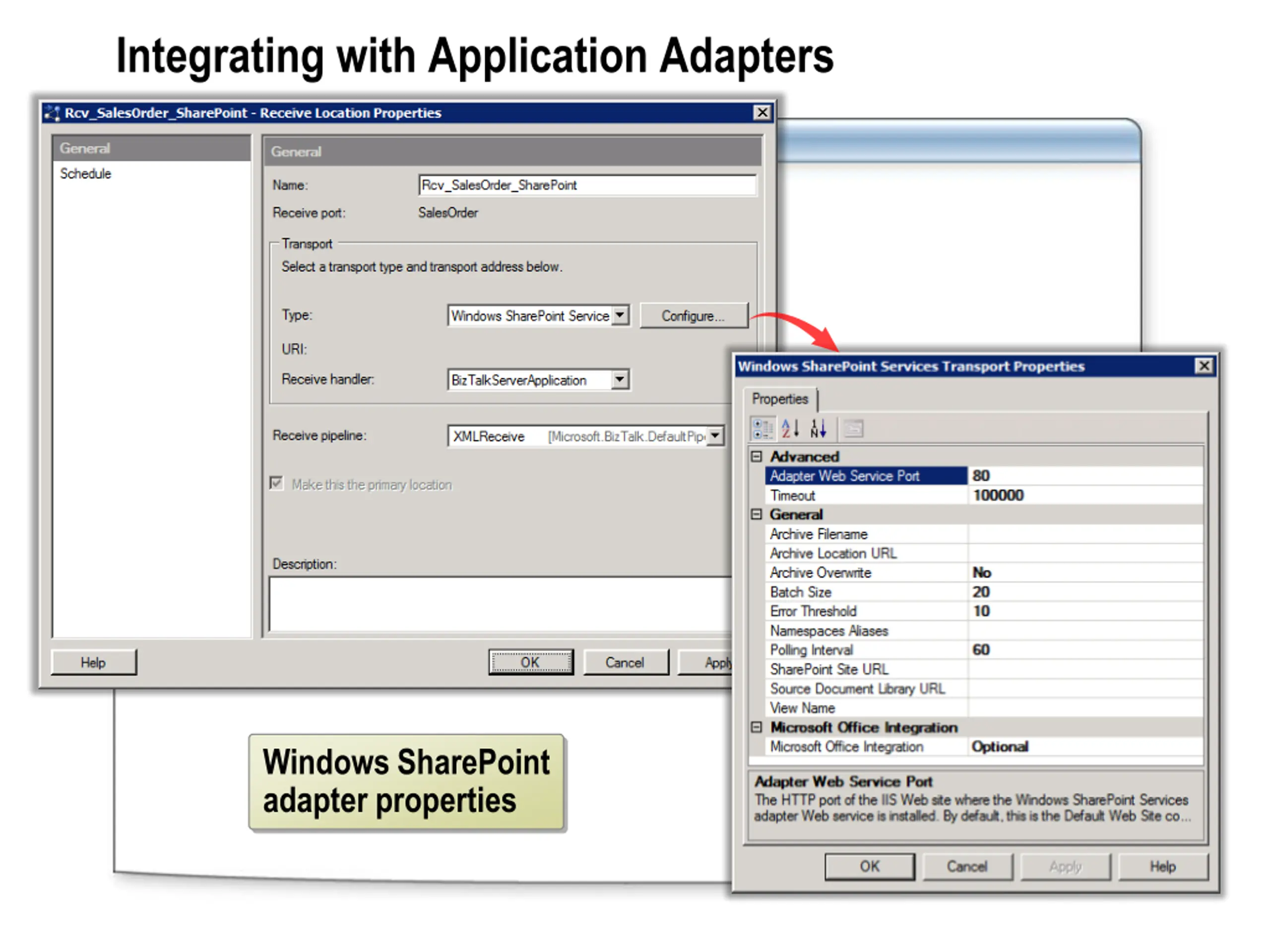Click the window icon in Receive Location title bar

[x=52, y=113]
